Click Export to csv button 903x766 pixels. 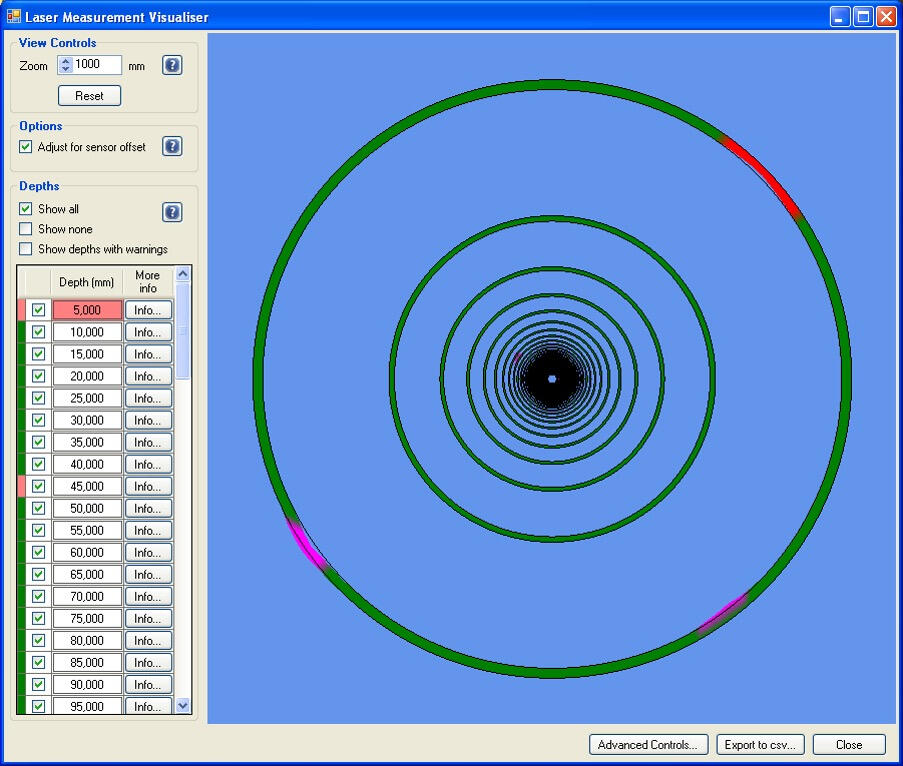pyautogui.click(x=760, y=745)
